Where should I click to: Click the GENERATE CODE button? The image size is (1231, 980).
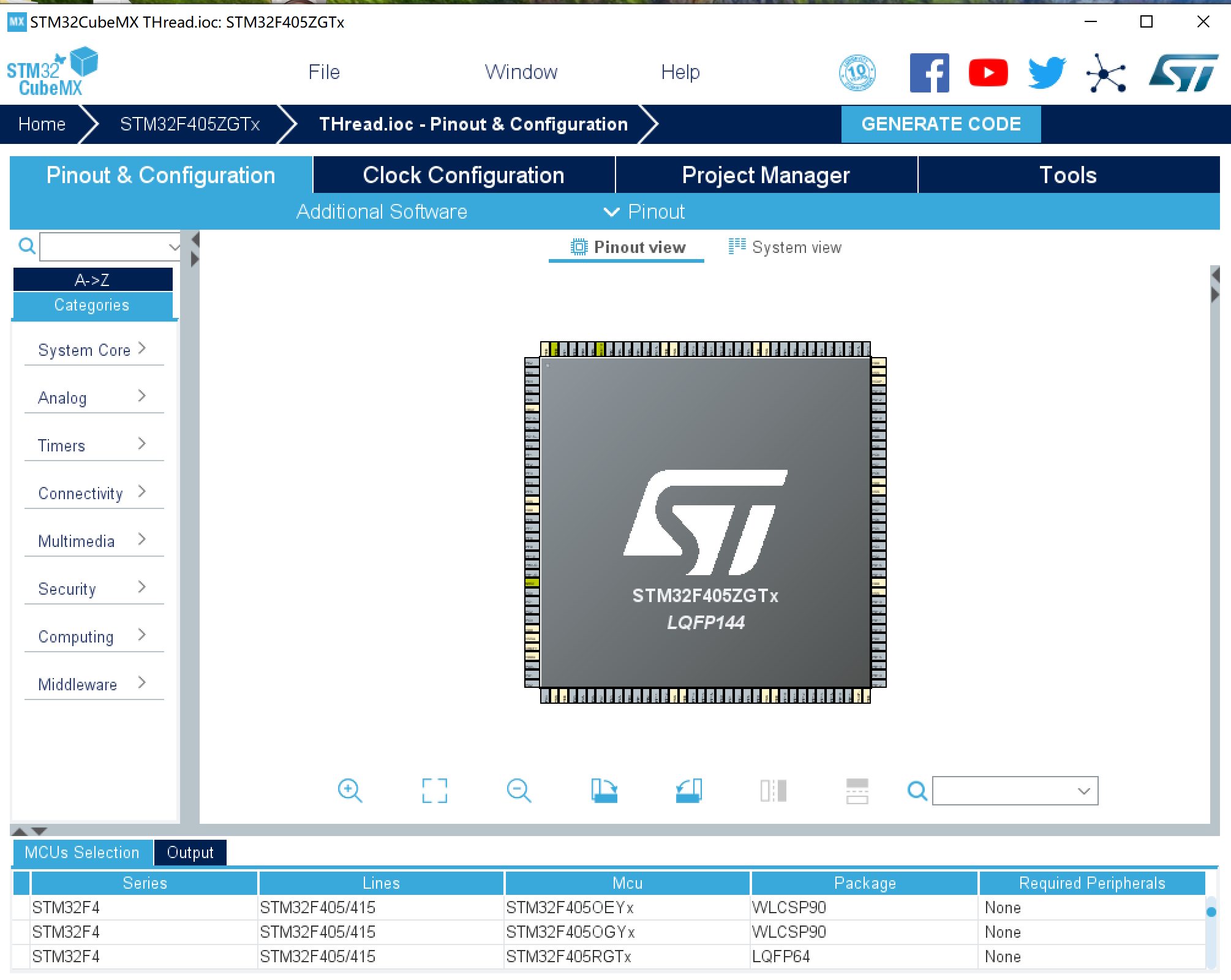[941, 124]
